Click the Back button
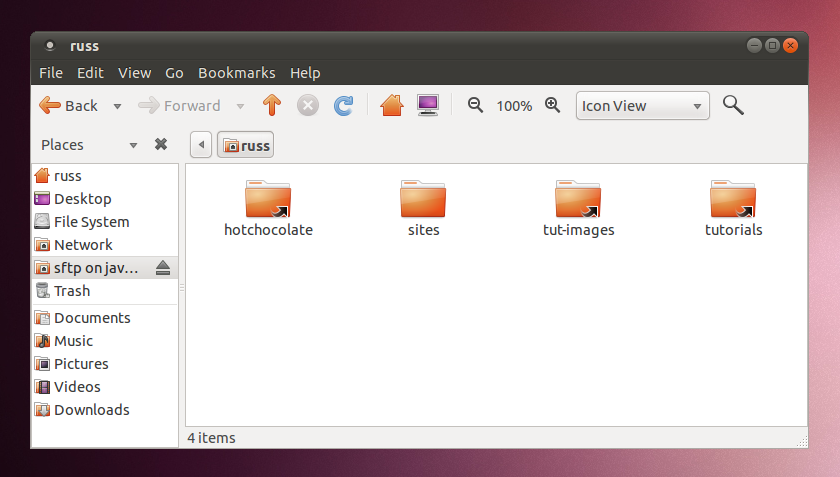 [69, 106]
